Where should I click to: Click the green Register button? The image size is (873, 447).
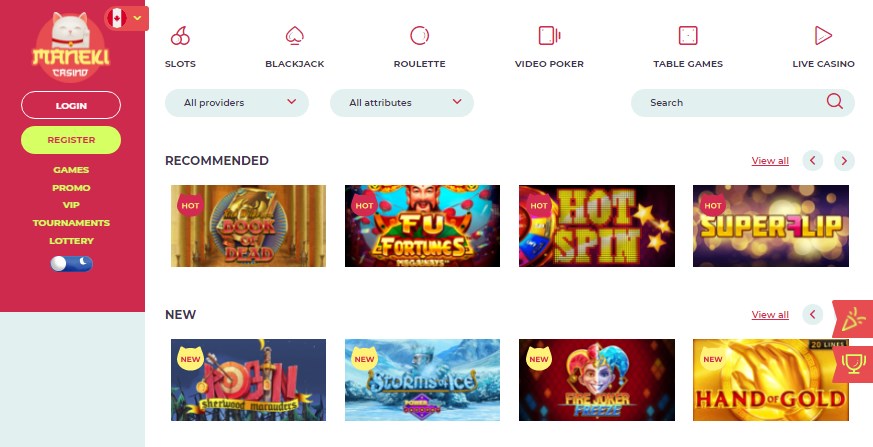click(71, 140)
